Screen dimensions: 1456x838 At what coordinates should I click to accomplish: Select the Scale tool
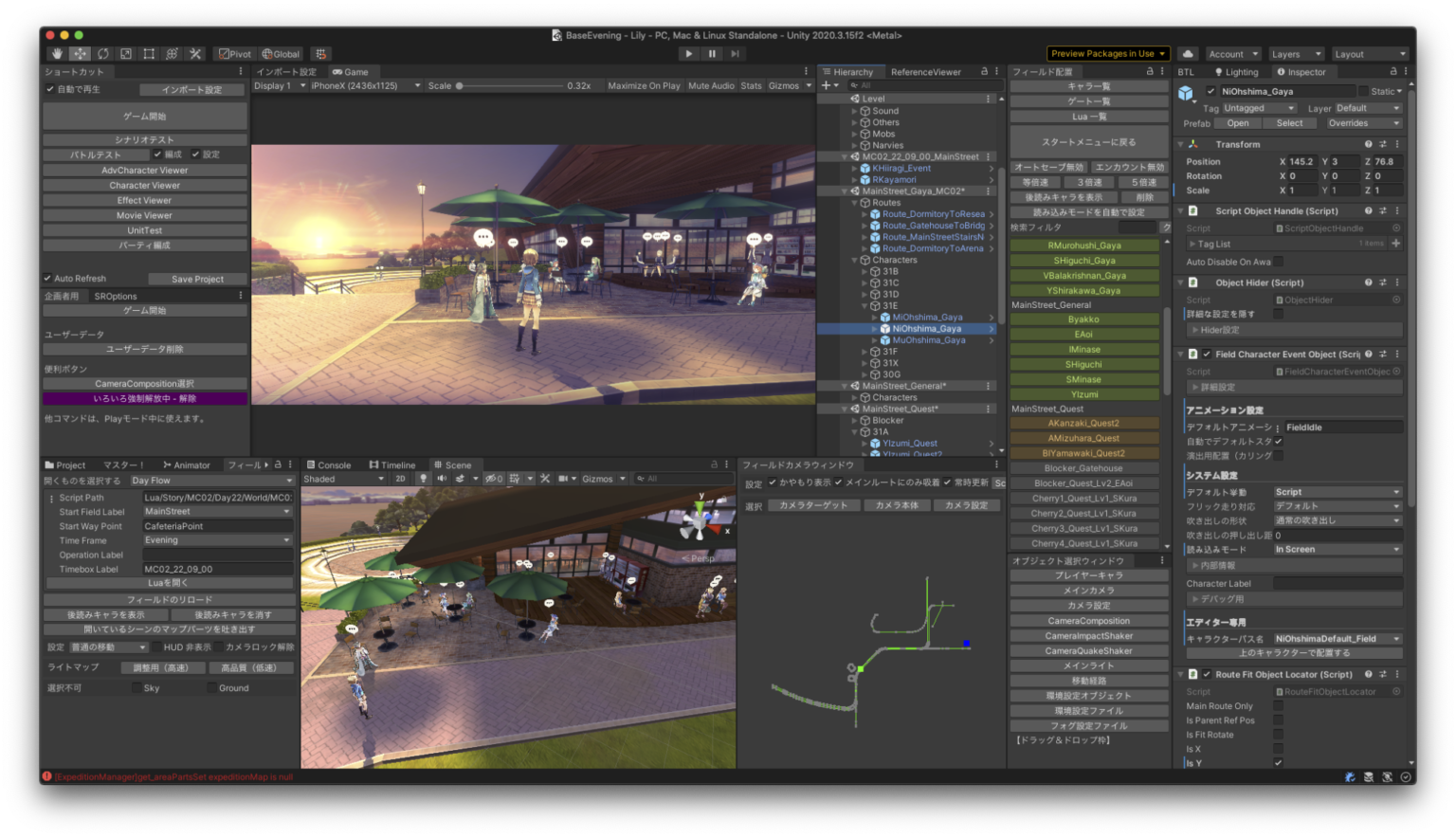point(125,54)
